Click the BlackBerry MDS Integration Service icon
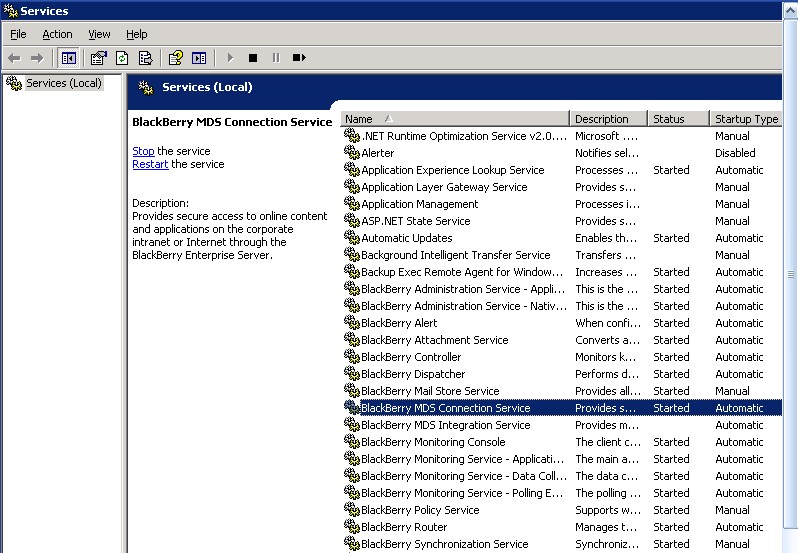 click(352, 424)
